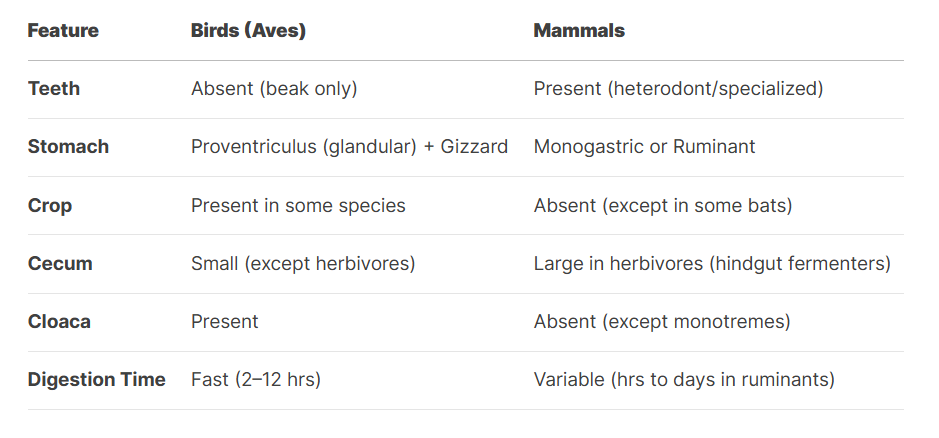This screenshot has height=438, width=939.
Task: Click the 'Absent (beak only)' cell
Action: point(274,89)
